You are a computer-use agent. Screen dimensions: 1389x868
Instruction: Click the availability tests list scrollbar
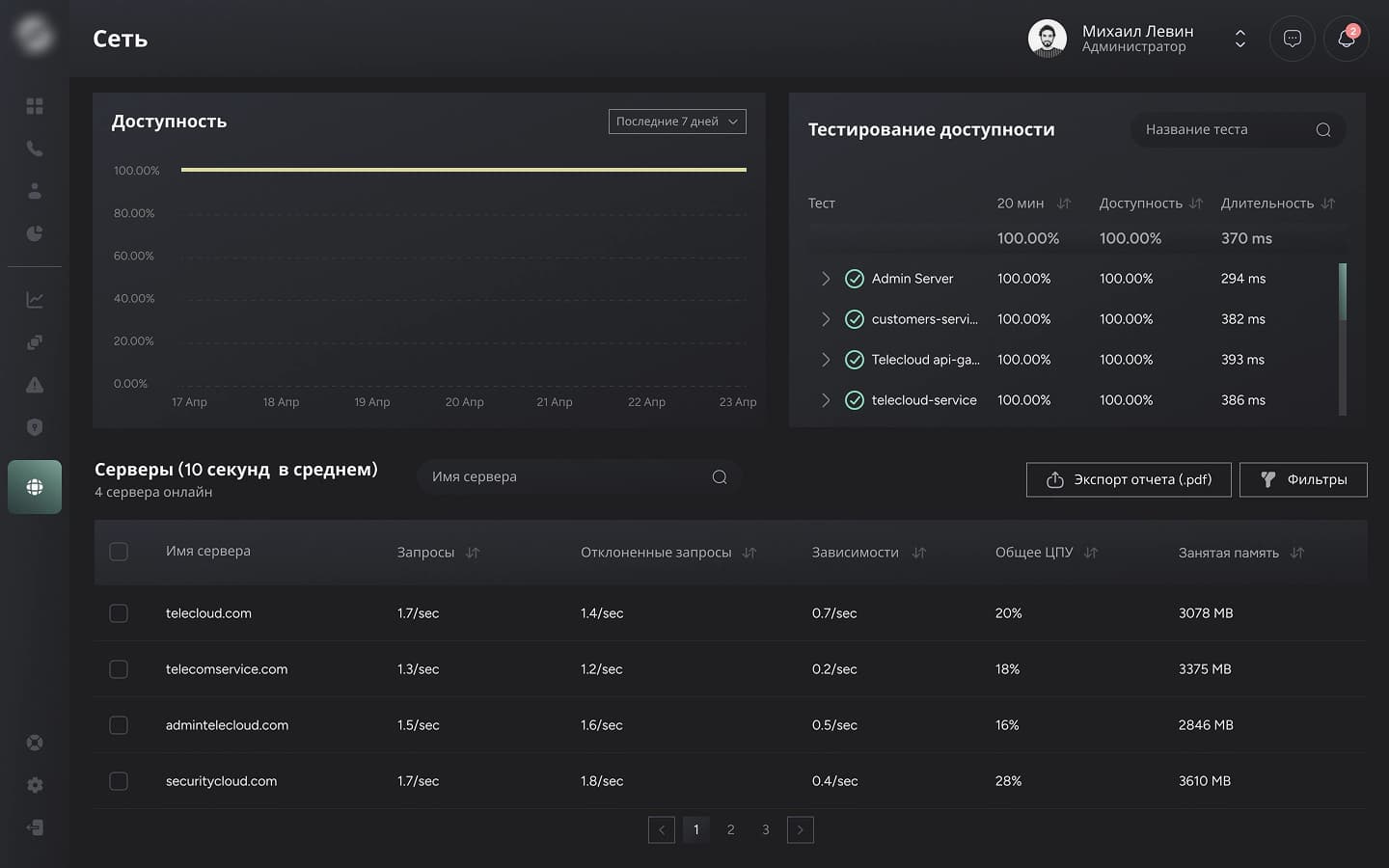1343,292
